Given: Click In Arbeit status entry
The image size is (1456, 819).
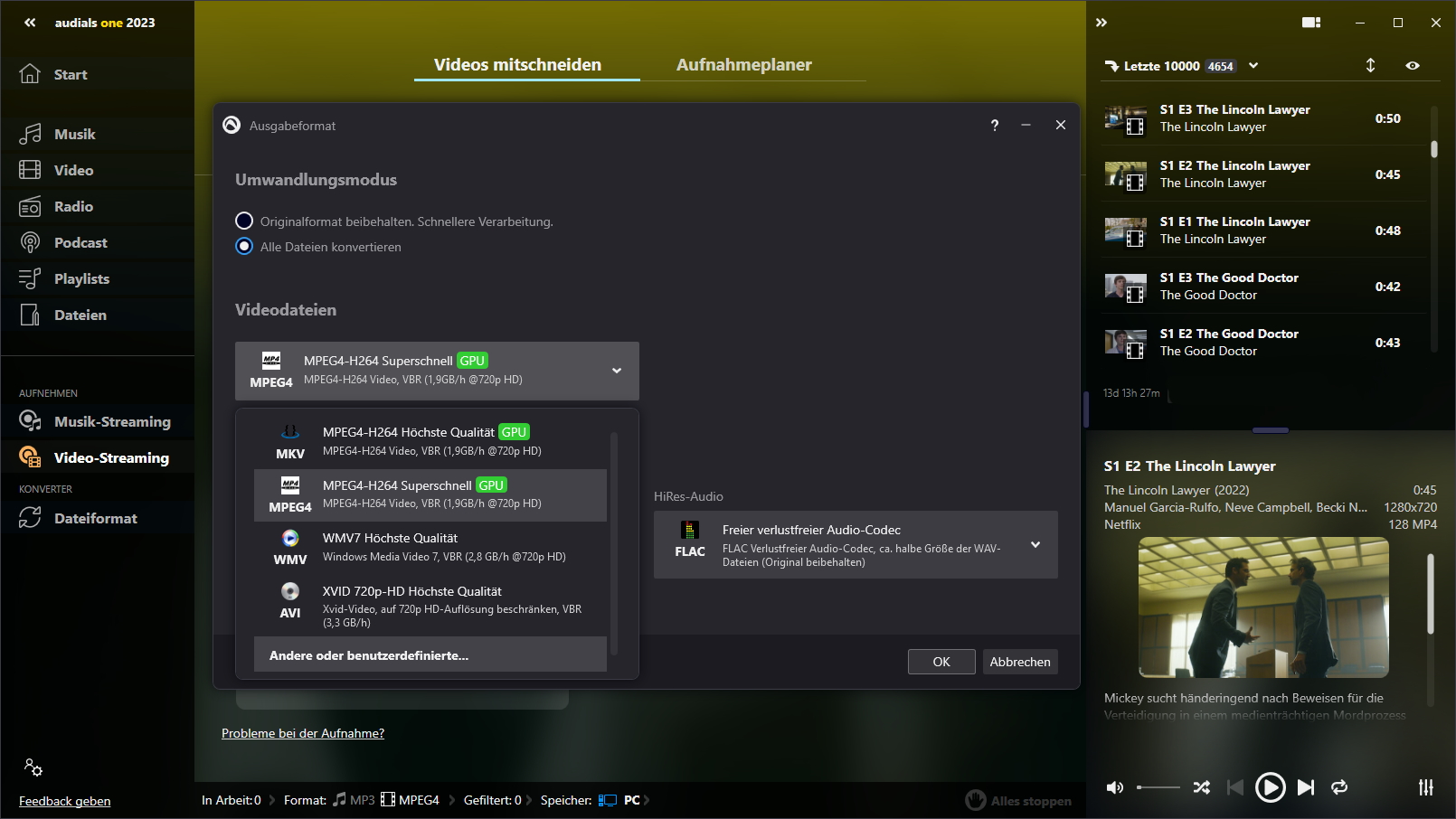Looking at the screenshot, I should [232, 800].
